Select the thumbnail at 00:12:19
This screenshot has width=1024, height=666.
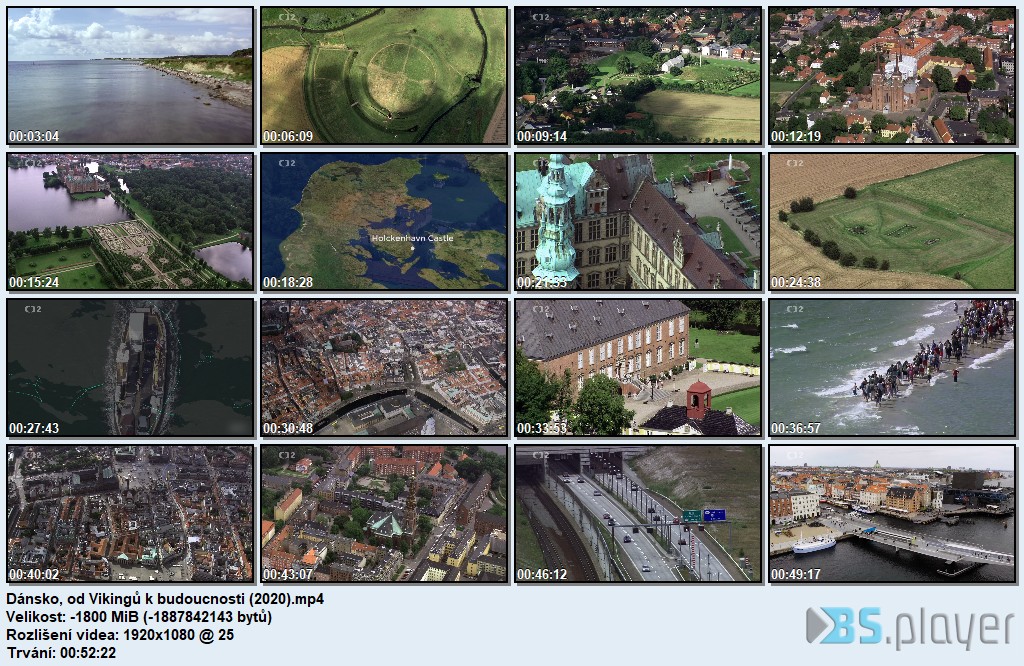(x=892, y=76)
